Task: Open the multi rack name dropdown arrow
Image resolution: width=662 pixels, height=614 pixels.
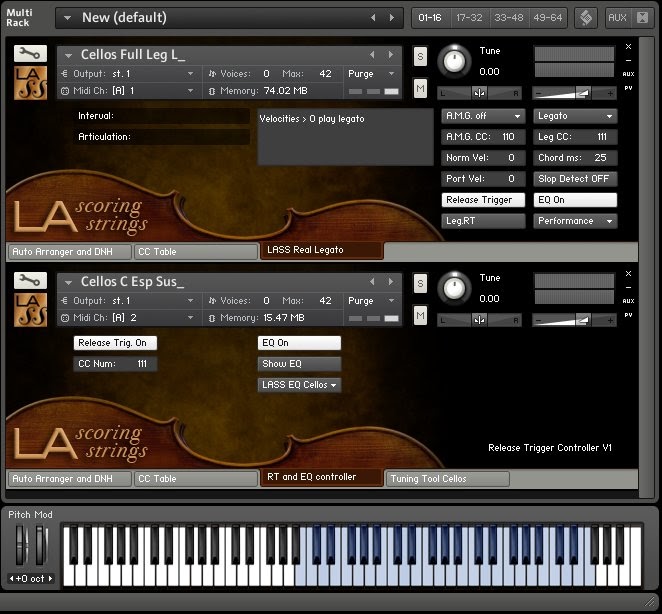Action: [67, 18]
